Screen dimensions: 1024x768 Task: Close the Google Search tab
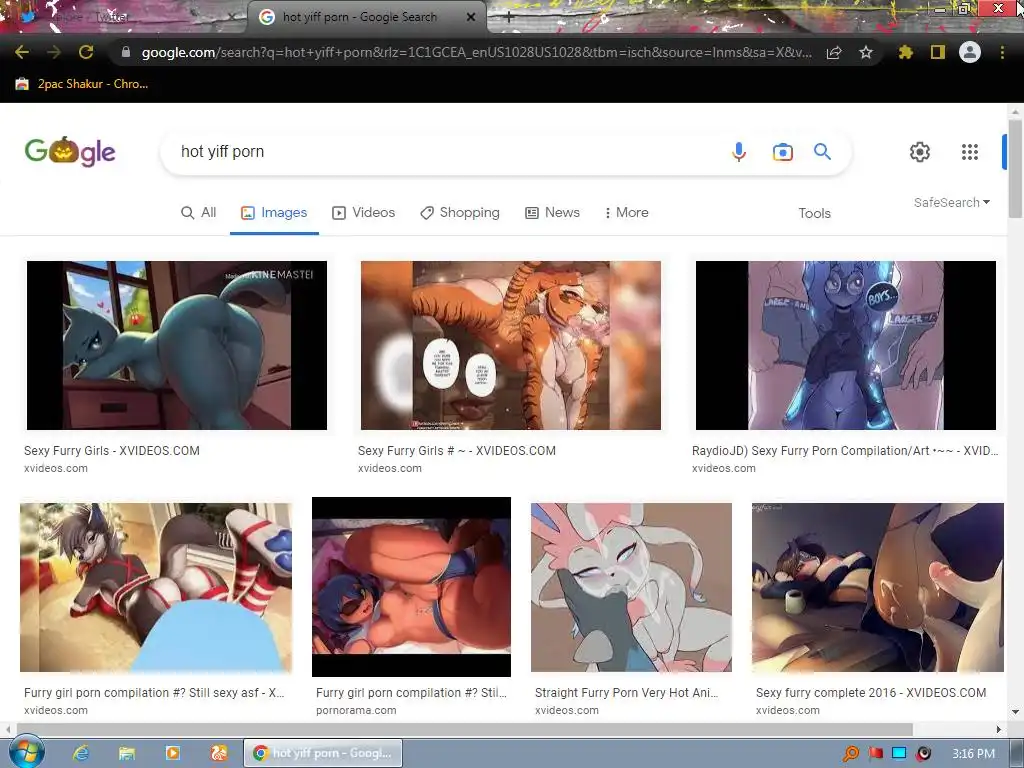point(470,17)
